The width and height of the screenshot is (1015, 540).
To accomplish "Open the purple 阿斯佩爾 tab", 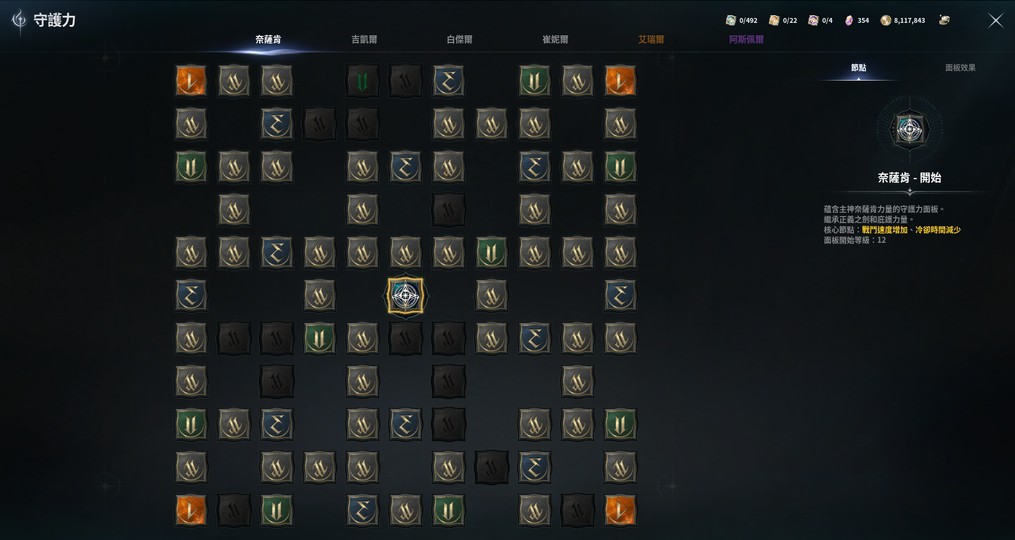I will point(746,39).
